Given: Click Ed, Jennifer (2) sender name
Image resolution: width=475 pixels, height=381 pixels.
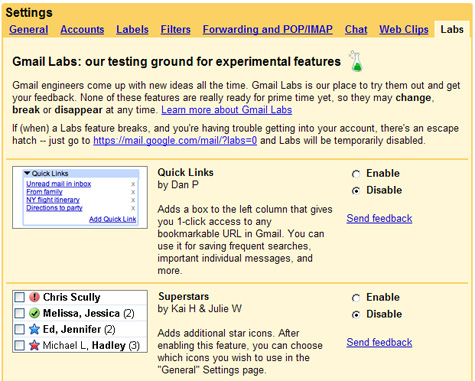Looking at the screenshot, I should 79,330.
